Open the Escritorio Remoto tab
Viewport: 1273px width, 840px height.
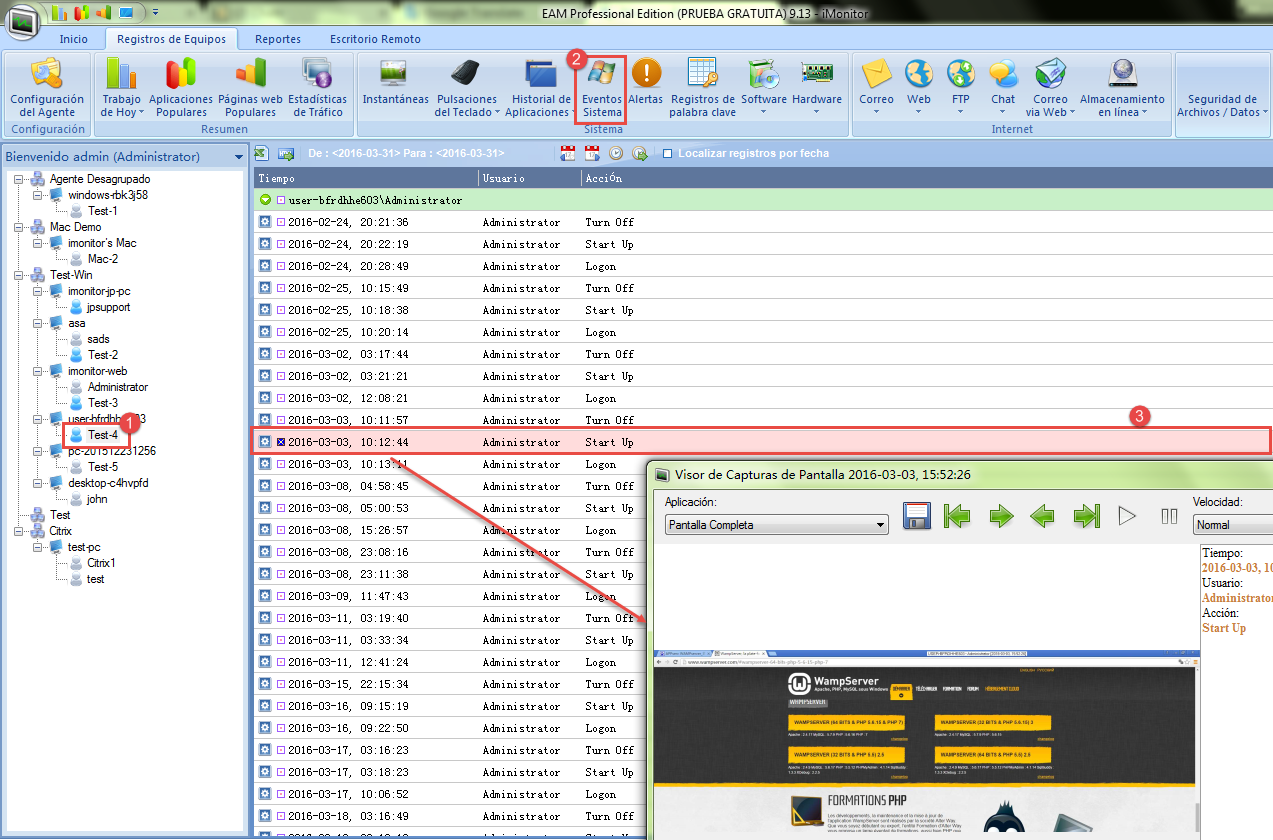[375, 39]
